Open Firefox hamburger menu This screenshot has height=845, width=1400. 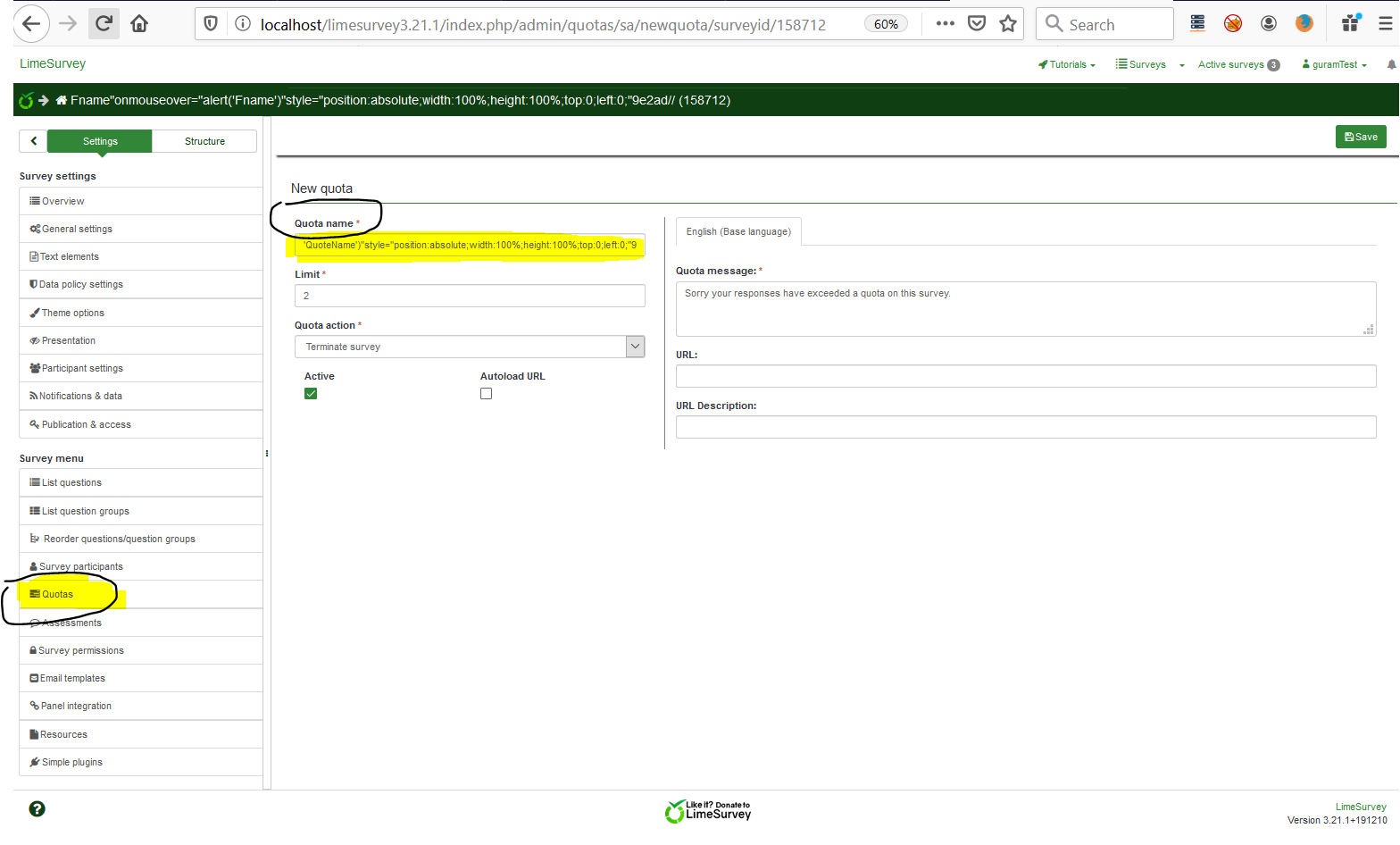click(1385, 24)
